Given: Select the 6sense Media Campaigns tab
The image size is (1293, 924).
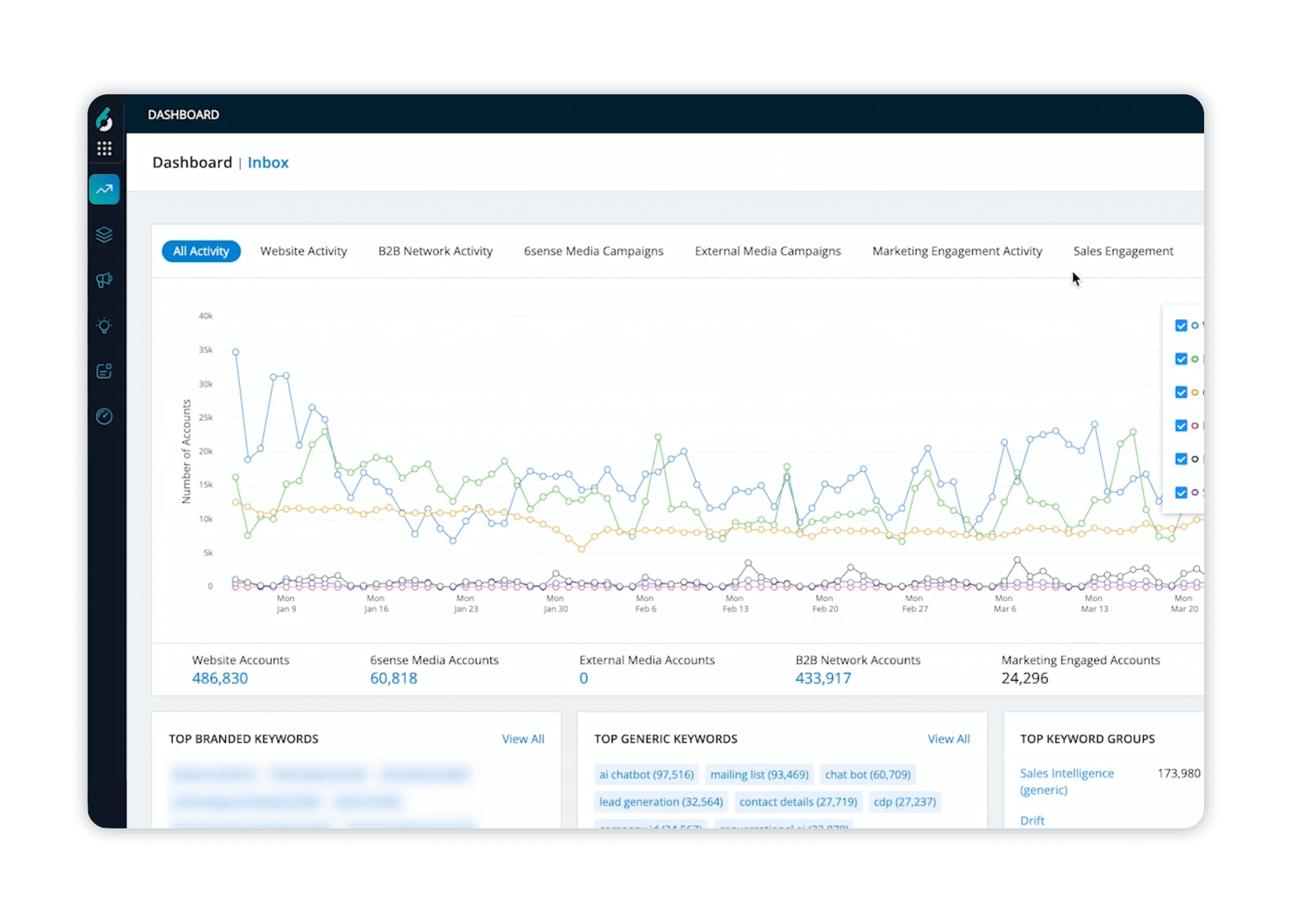Looking at the screenshot, I should (593, 251).
